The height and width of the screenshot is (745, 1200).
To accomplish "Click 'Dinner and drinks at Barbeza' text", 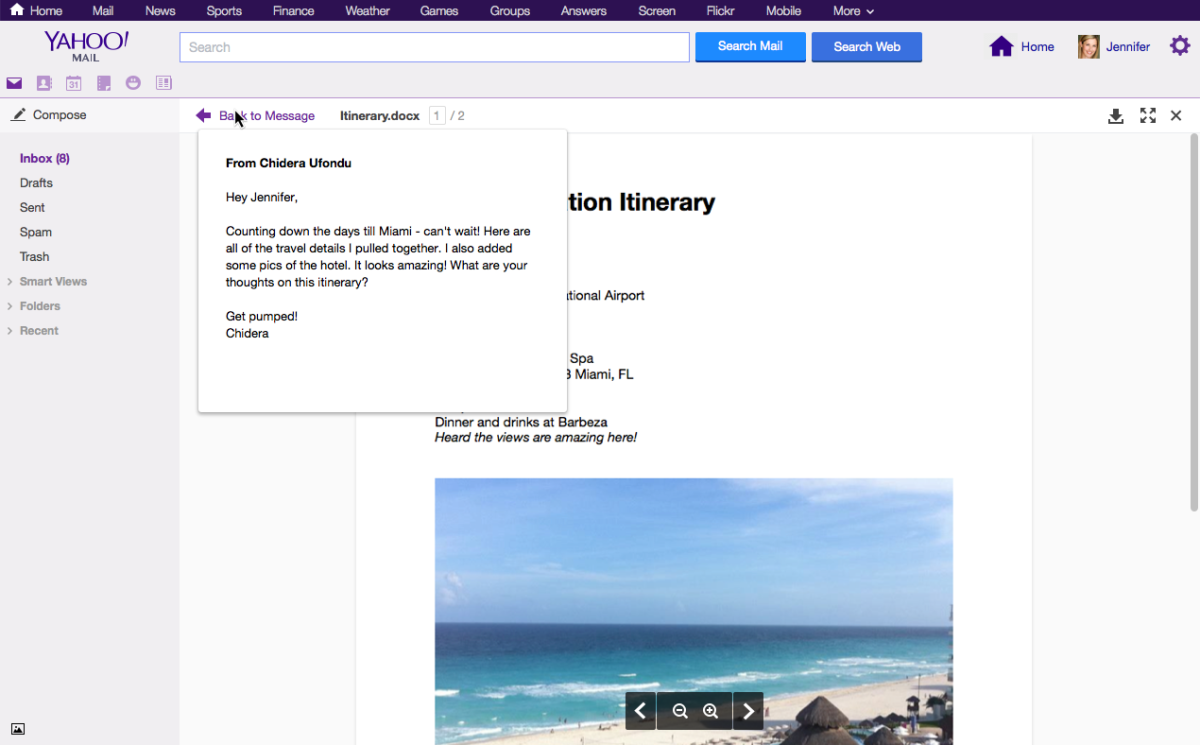I will pyautogui.click(x=521, y=422).
